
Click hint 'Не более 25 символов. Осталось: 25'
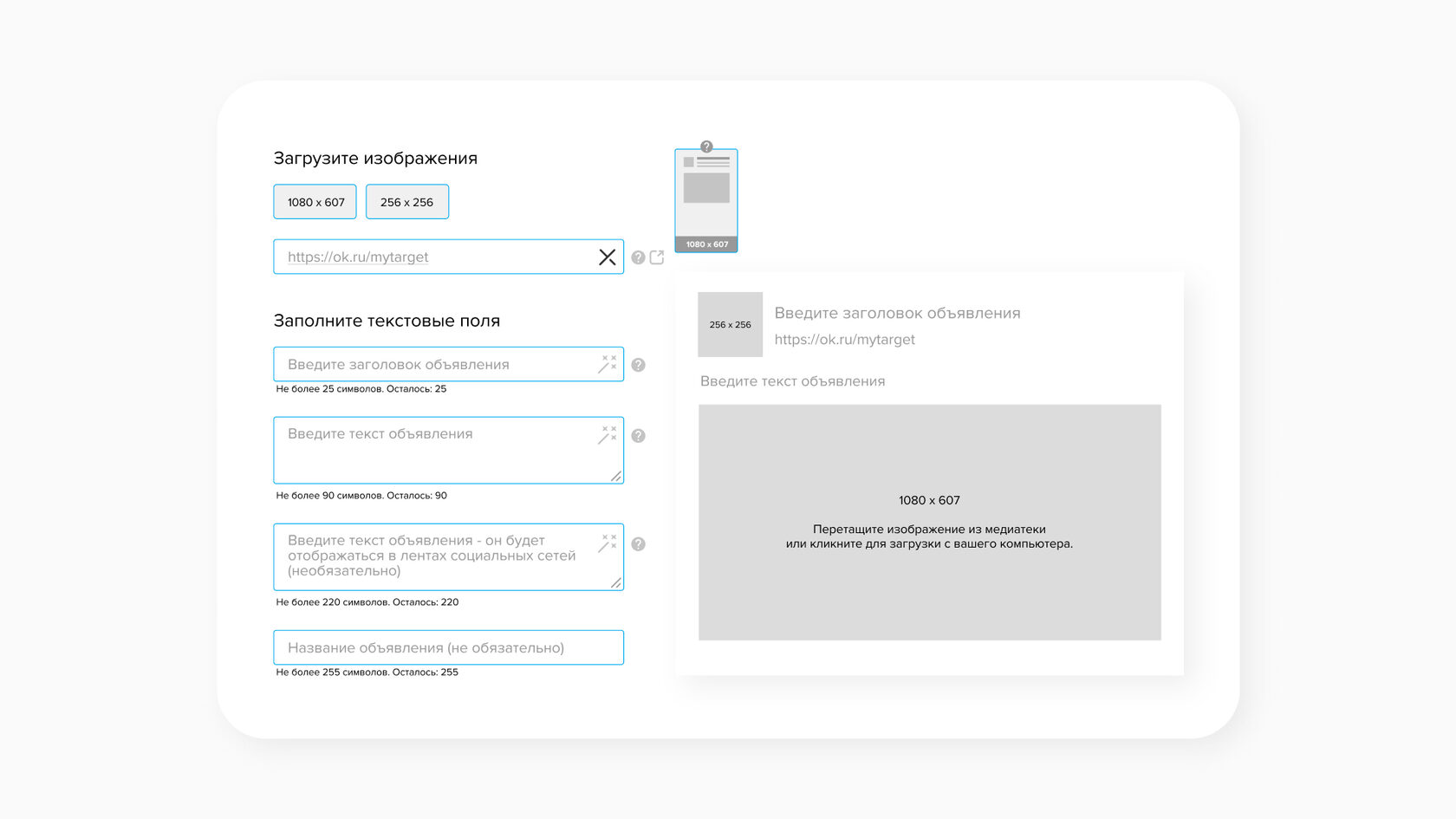(361, 389)
